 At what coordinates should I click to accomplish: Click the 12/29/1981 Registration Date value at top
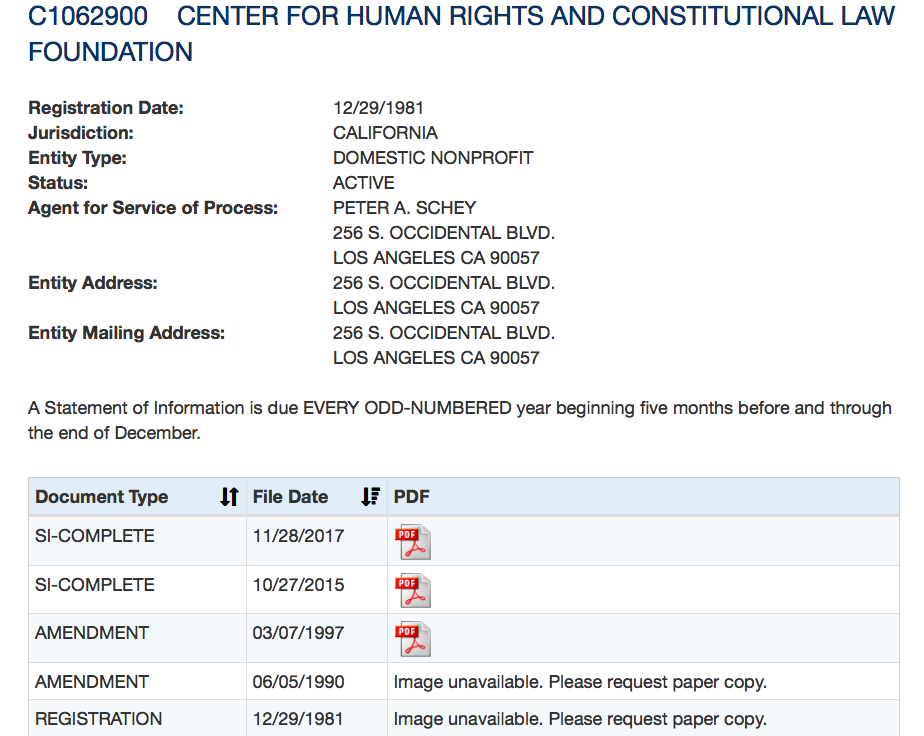[379, 108]
